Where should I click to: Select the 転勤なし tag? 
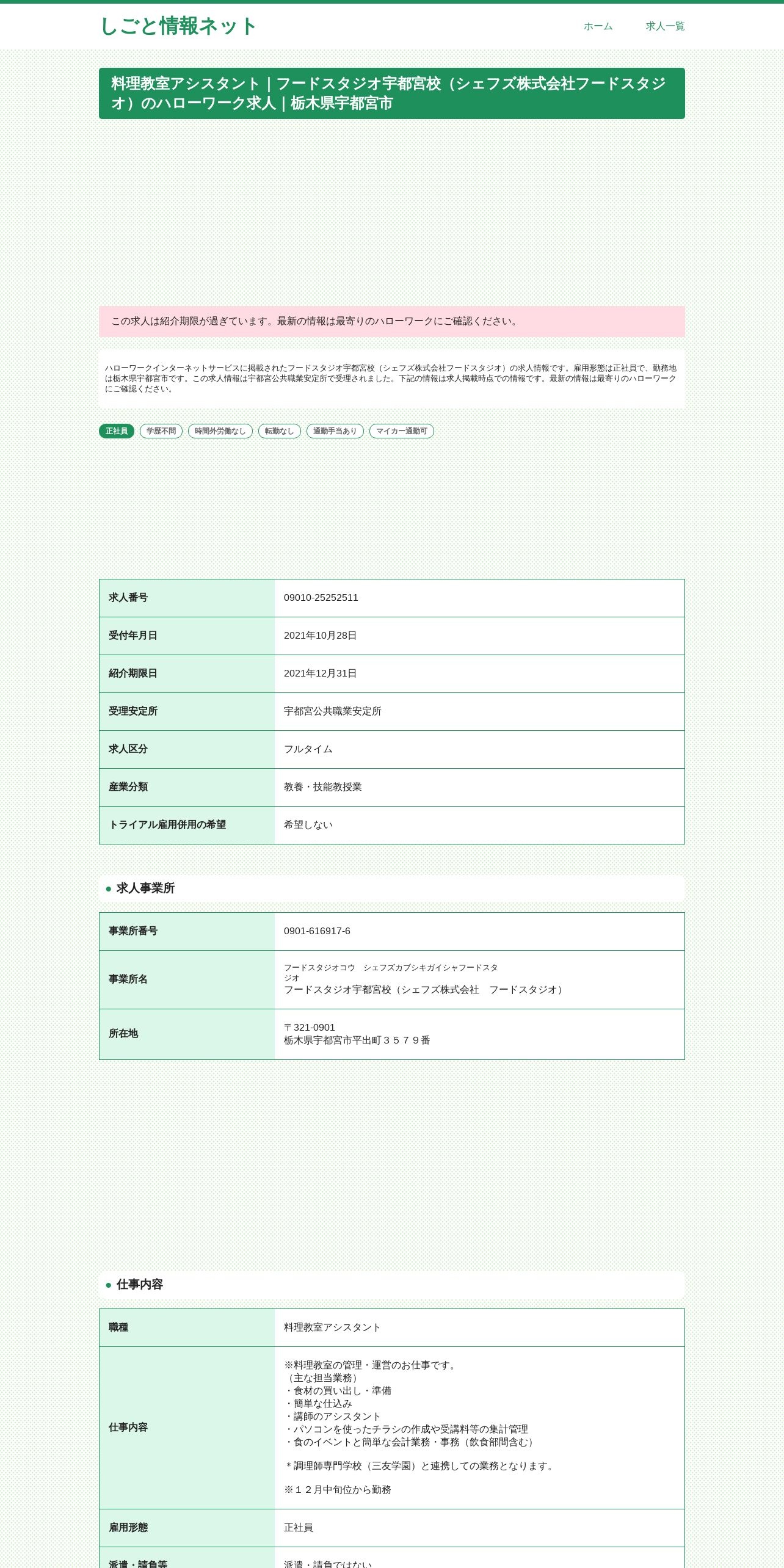point(280,431)
